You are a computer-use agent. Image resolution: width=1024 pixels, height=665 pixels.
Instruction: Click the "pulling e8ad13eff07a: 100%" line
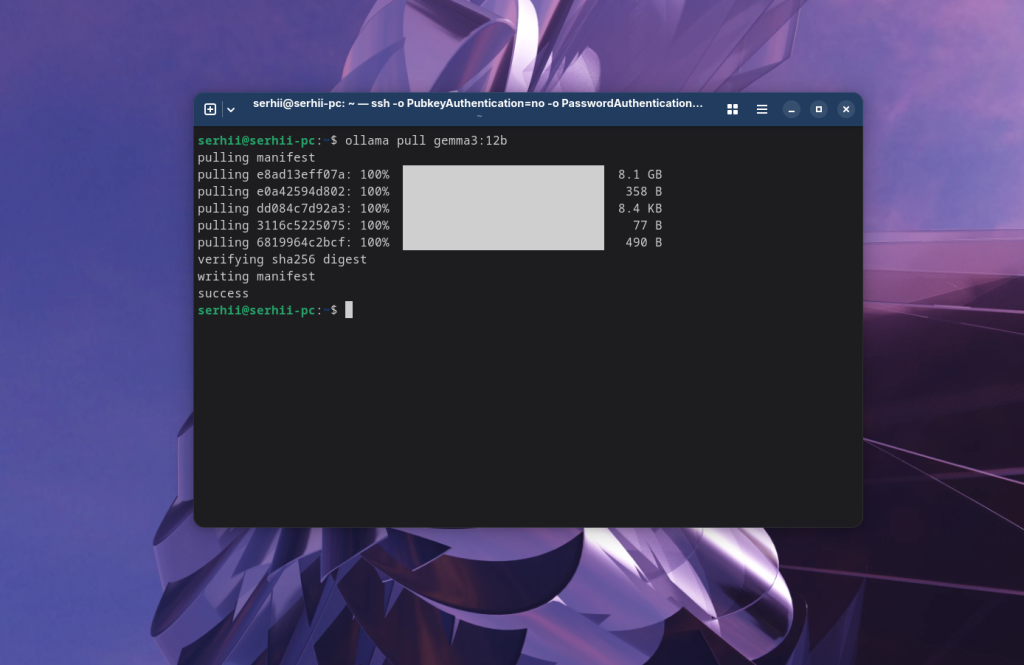pos(293,174)
